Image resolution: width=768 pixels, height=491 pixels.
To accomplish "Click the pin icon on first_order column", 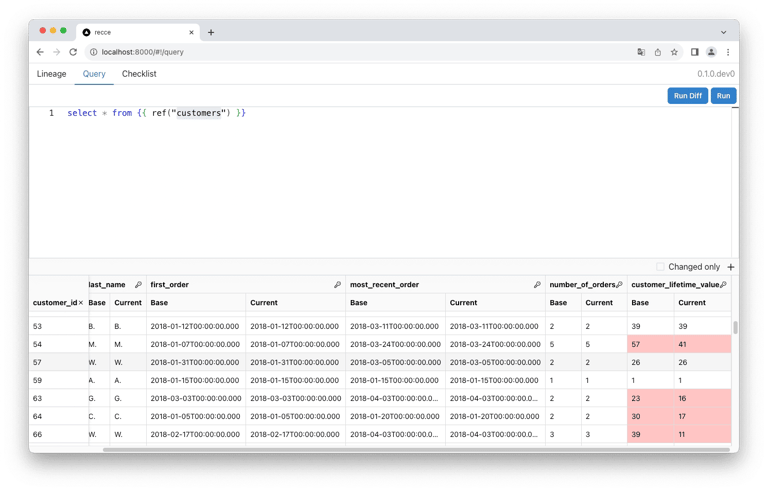I will 337,285.
